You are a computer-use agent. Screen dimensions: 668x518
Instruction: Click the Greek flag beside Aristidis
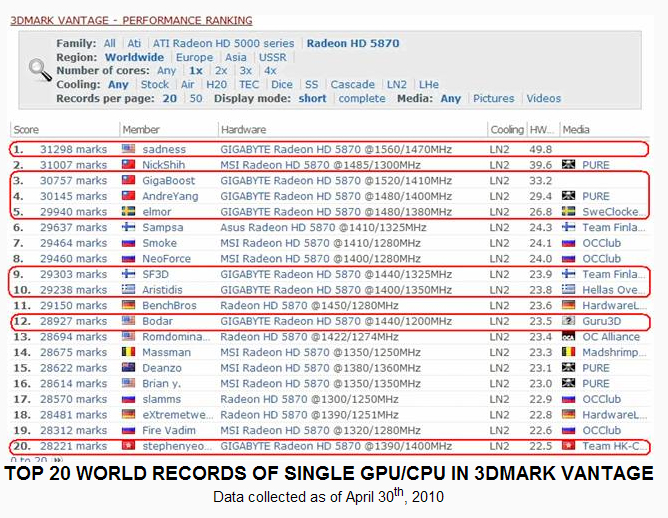tap(128, 290)
